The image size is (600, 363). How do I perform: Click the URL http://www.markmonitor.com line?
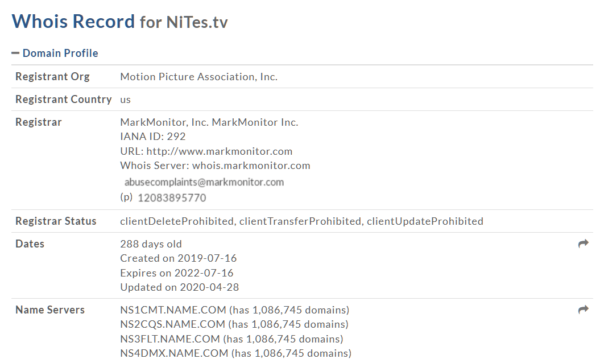pos(206,151)
